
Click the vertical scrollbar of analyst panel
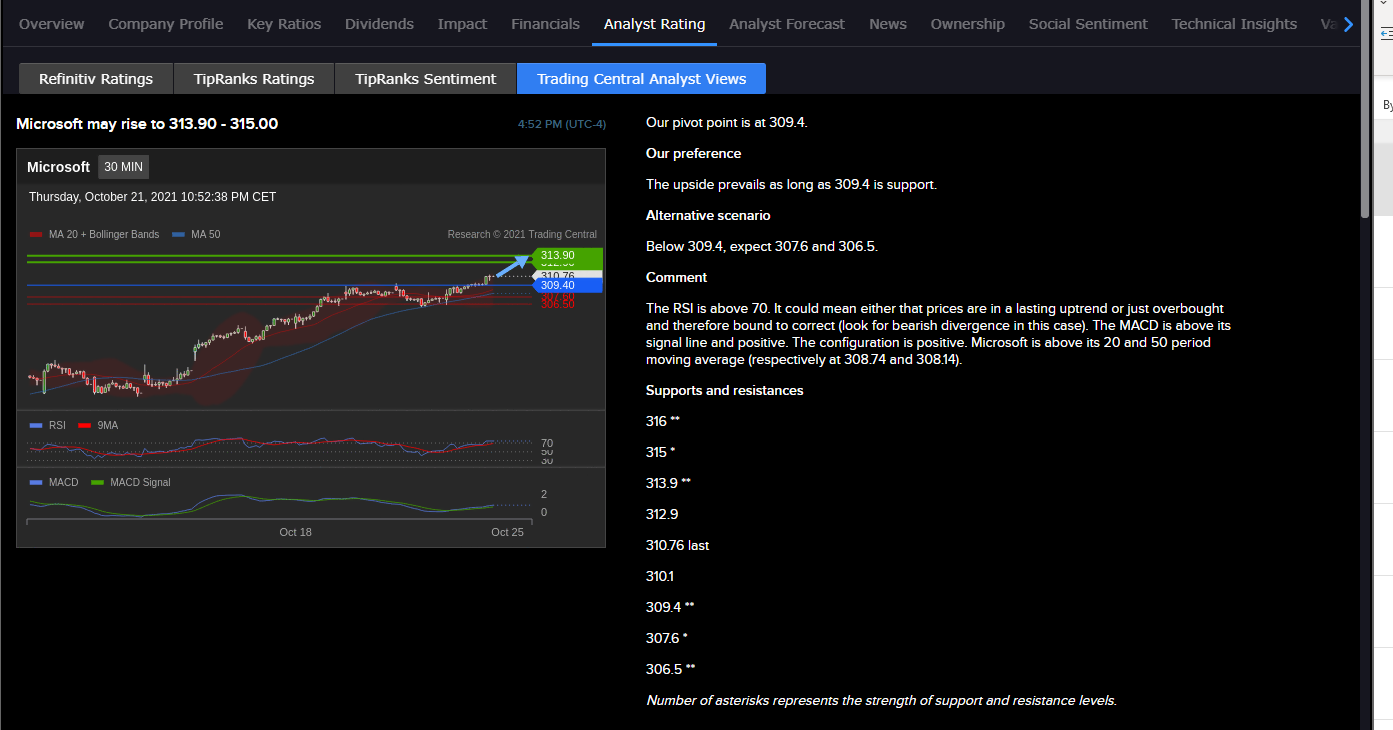click(1365, 110)
